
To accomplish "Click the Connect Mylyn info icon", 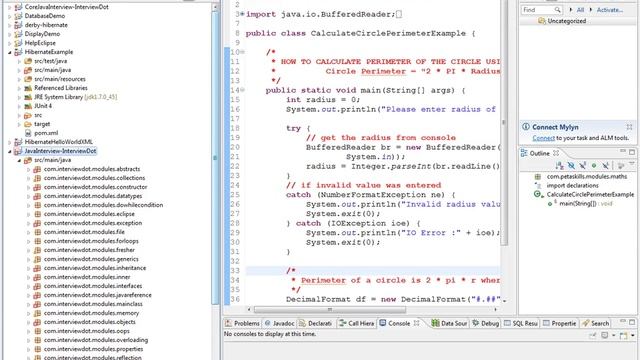I will point(526,127).
